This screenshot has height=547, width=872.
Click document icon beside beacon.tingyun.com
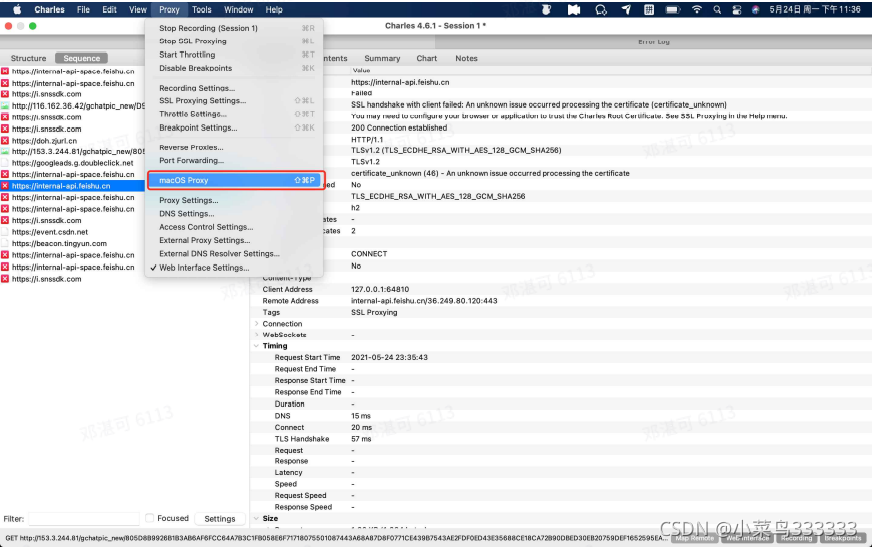point(5,243)
